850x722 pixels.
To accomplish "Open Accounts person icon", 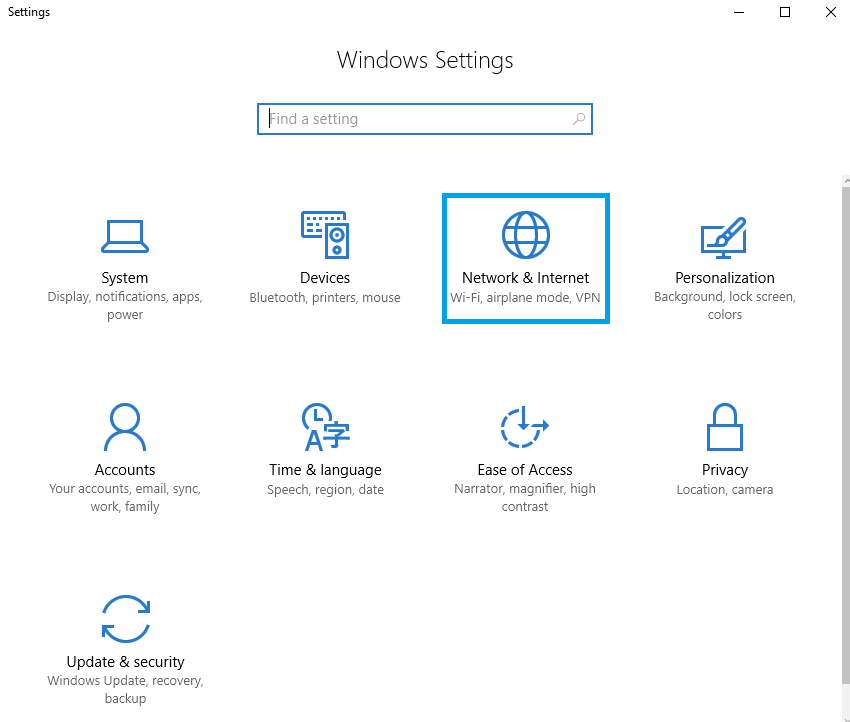I will point(125,427).
